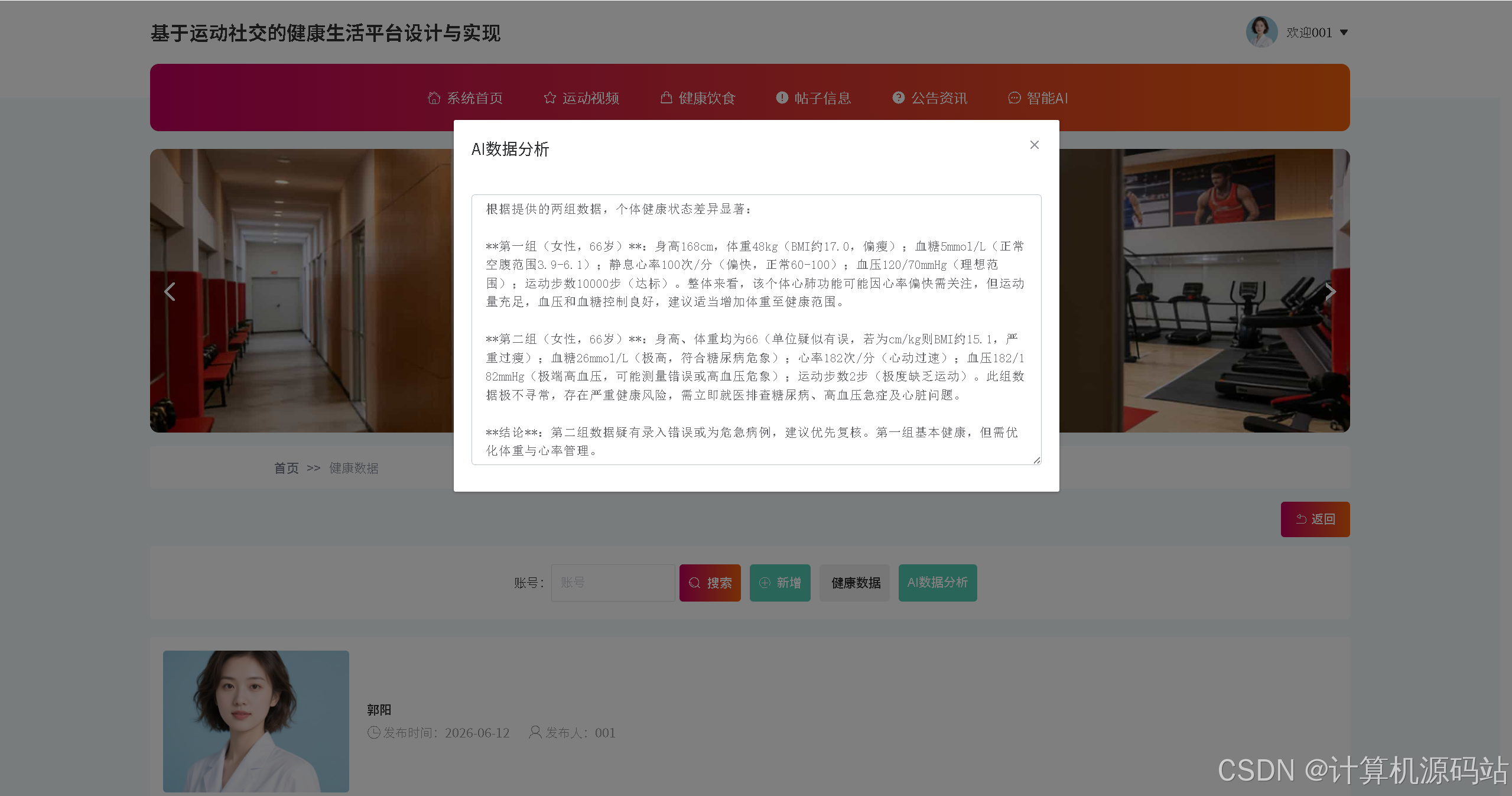
Task: Click the gym treadmill carousel image
Action: [x=1204, y=291]
